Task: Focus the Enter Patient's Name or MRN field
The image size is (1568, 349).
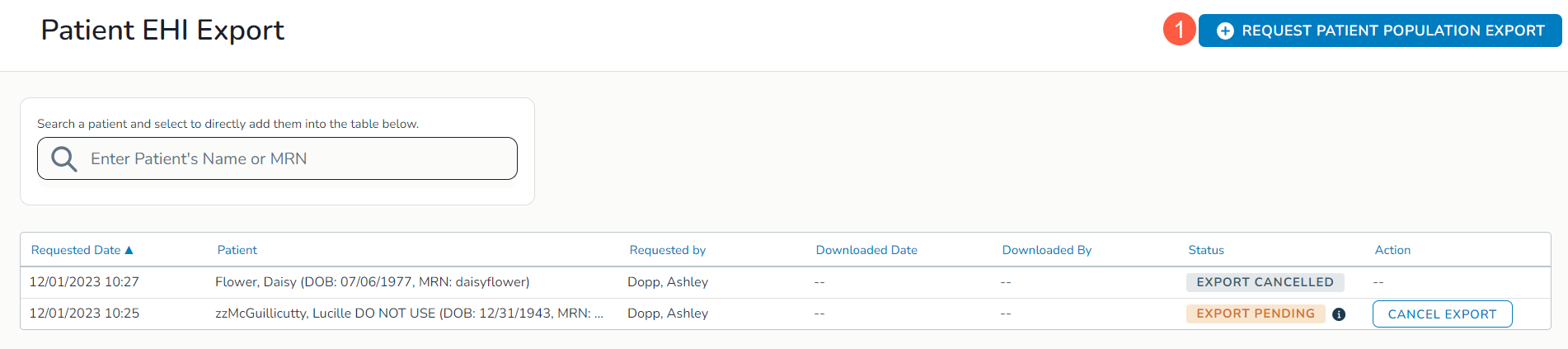Action: click(x=297, y=158)
